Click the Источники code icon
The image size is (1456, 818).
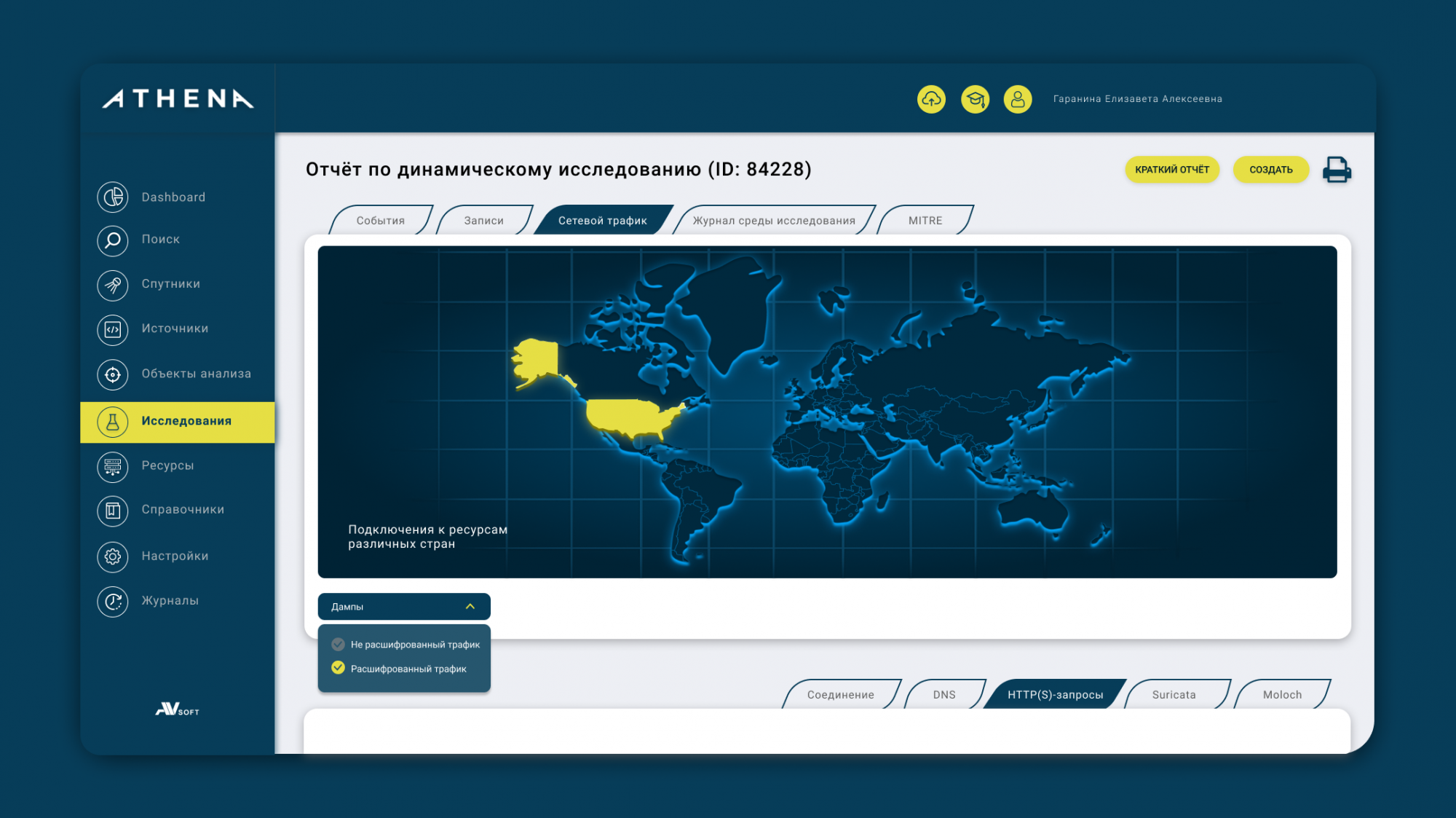(113, 329)
